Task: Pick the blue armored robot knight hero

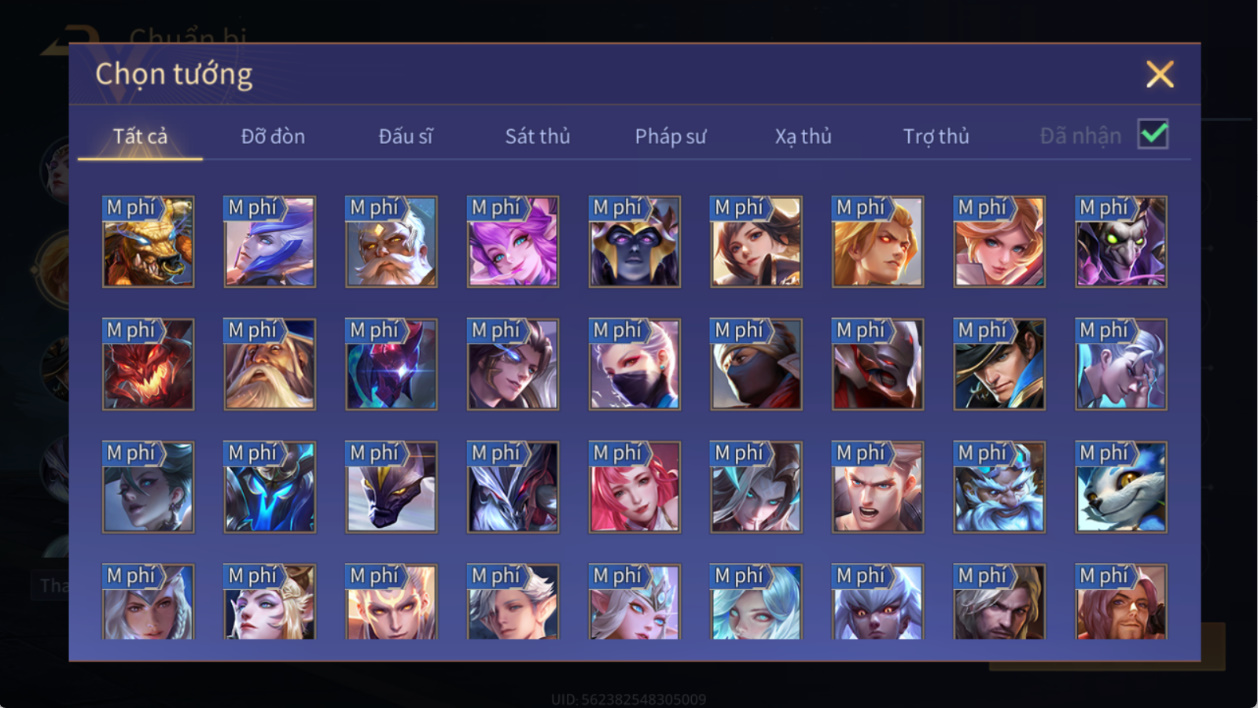Action: click(x=269, y=487)
